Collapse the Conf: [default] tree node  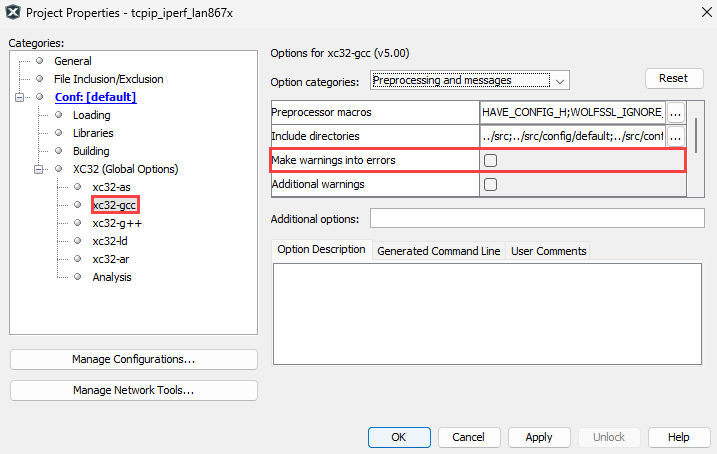point(20,97)
